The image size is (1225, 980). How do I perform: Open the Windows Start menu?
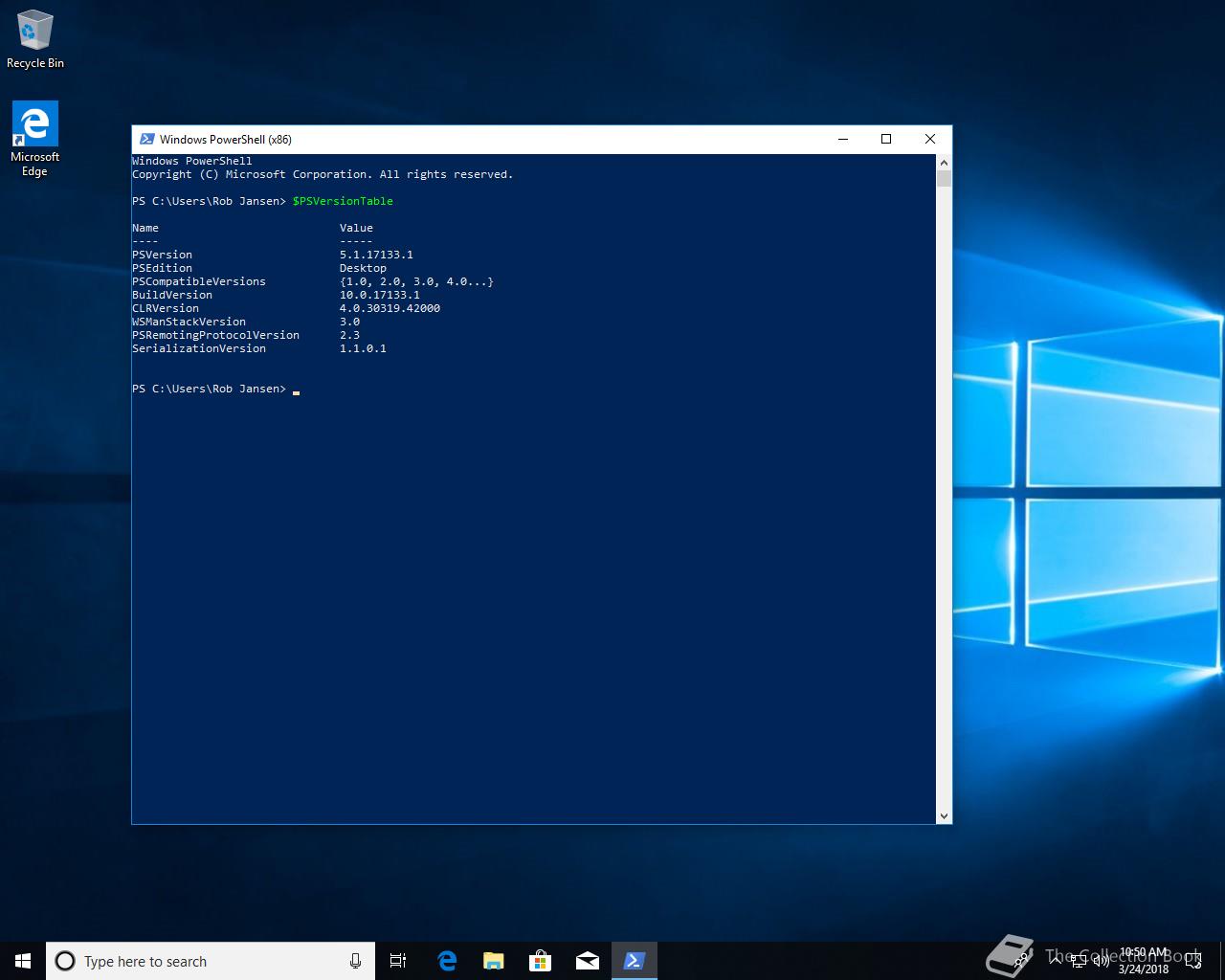23,961
